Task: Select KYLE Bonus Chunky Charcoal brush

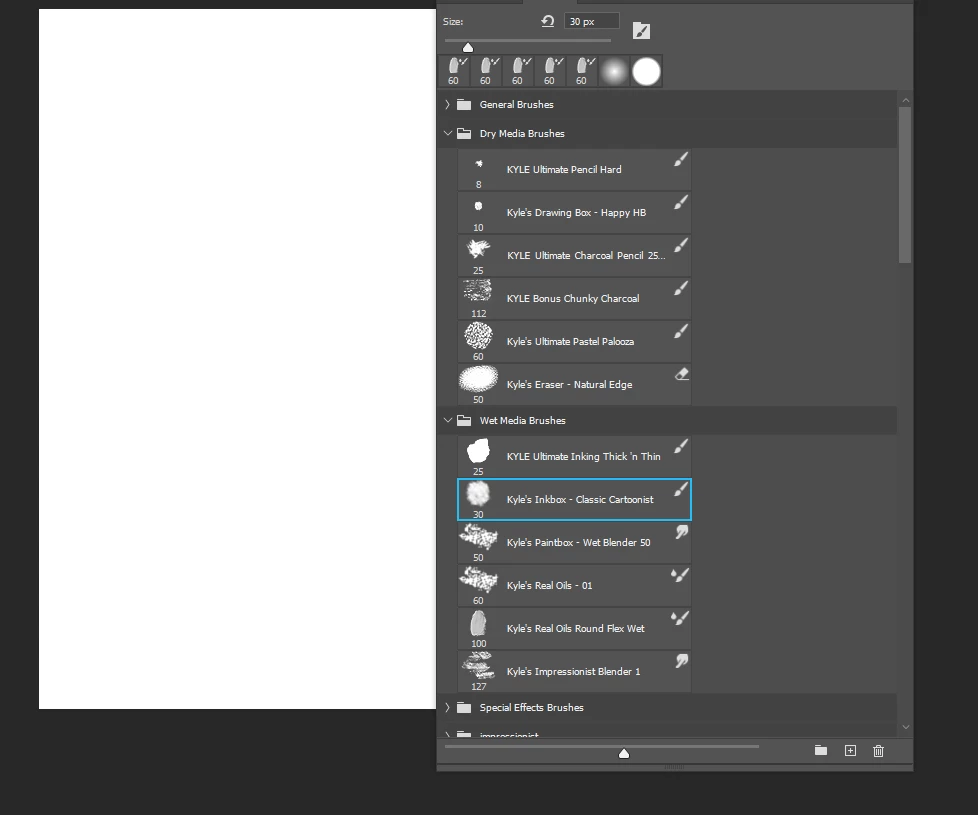Action: pos(574,299)
